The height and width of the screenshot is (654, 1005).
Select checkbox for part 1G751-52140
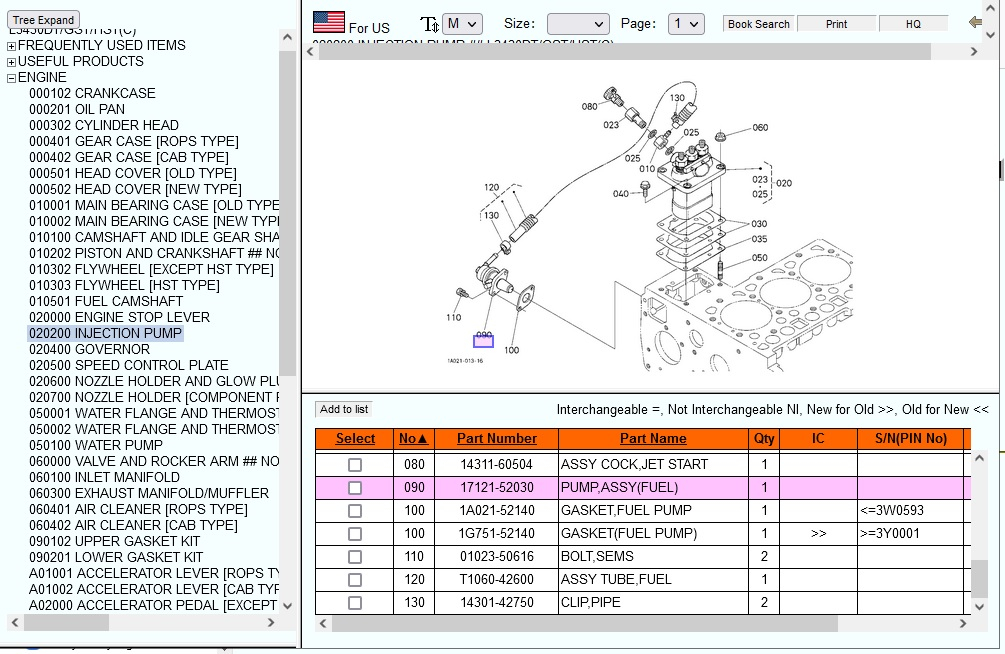tap(354, 534)
